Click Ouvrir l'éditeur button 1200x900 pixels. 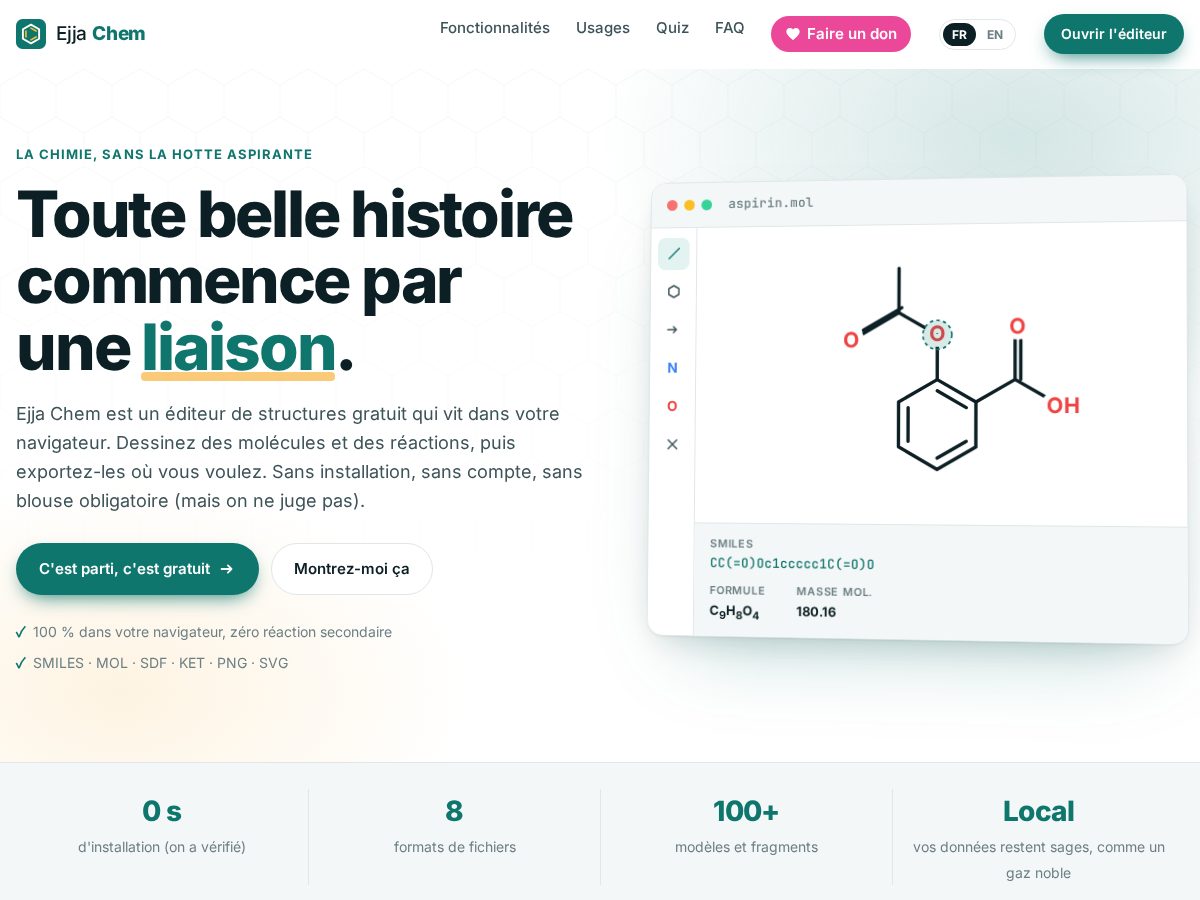pos(1114,34)
